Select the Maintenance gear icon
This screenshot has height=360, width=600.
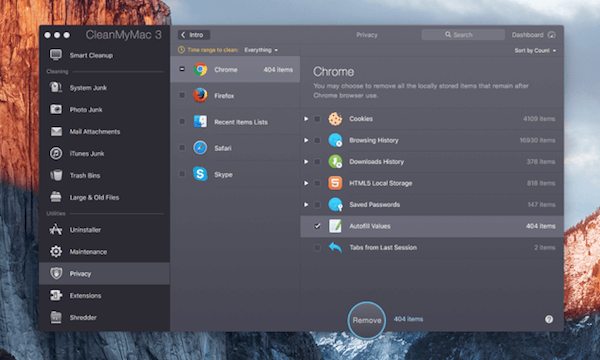pos(56,251)
